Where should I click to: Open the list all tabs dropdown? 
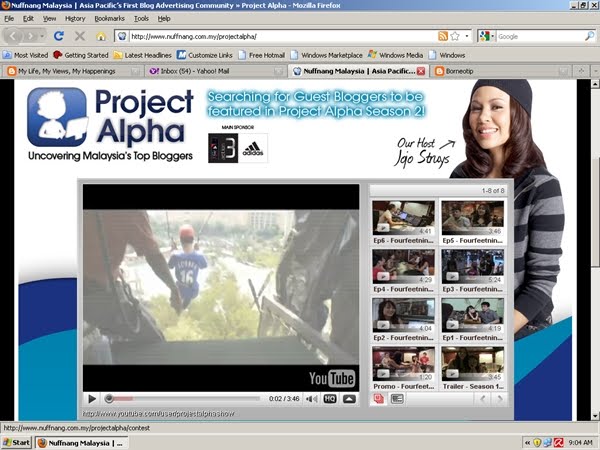tap(595, 71)
